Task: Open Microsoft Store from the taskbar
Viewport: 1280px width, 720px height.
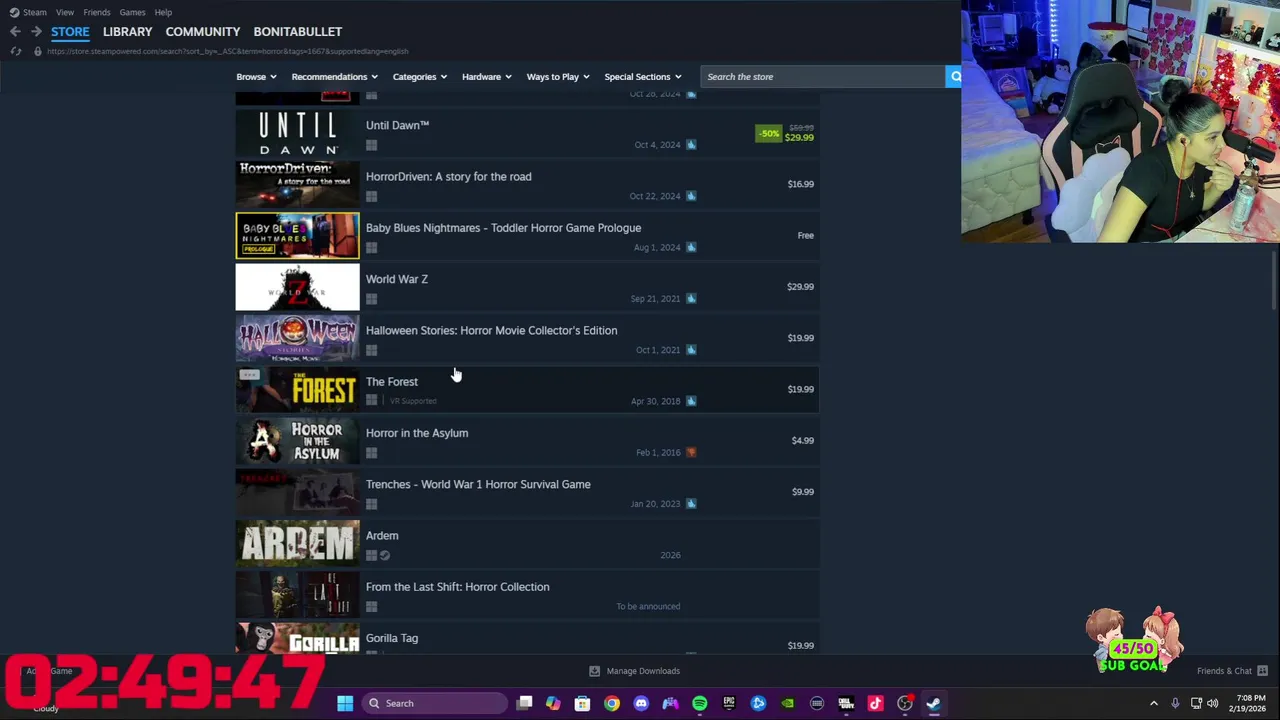Action: click(582, 703)
